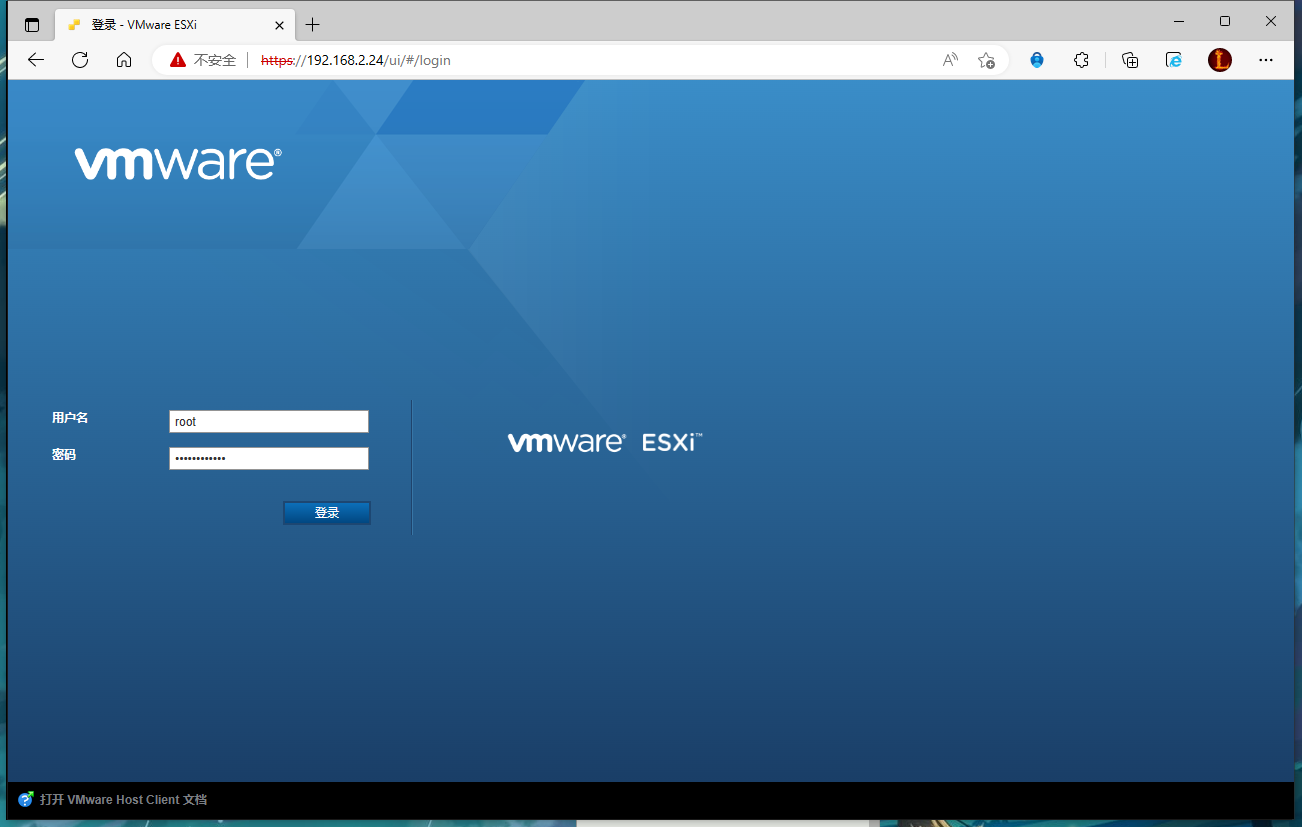The image size is (1302, 827).
Task: Click the Internet Explorer mode icon
Action: (1175, 60)
